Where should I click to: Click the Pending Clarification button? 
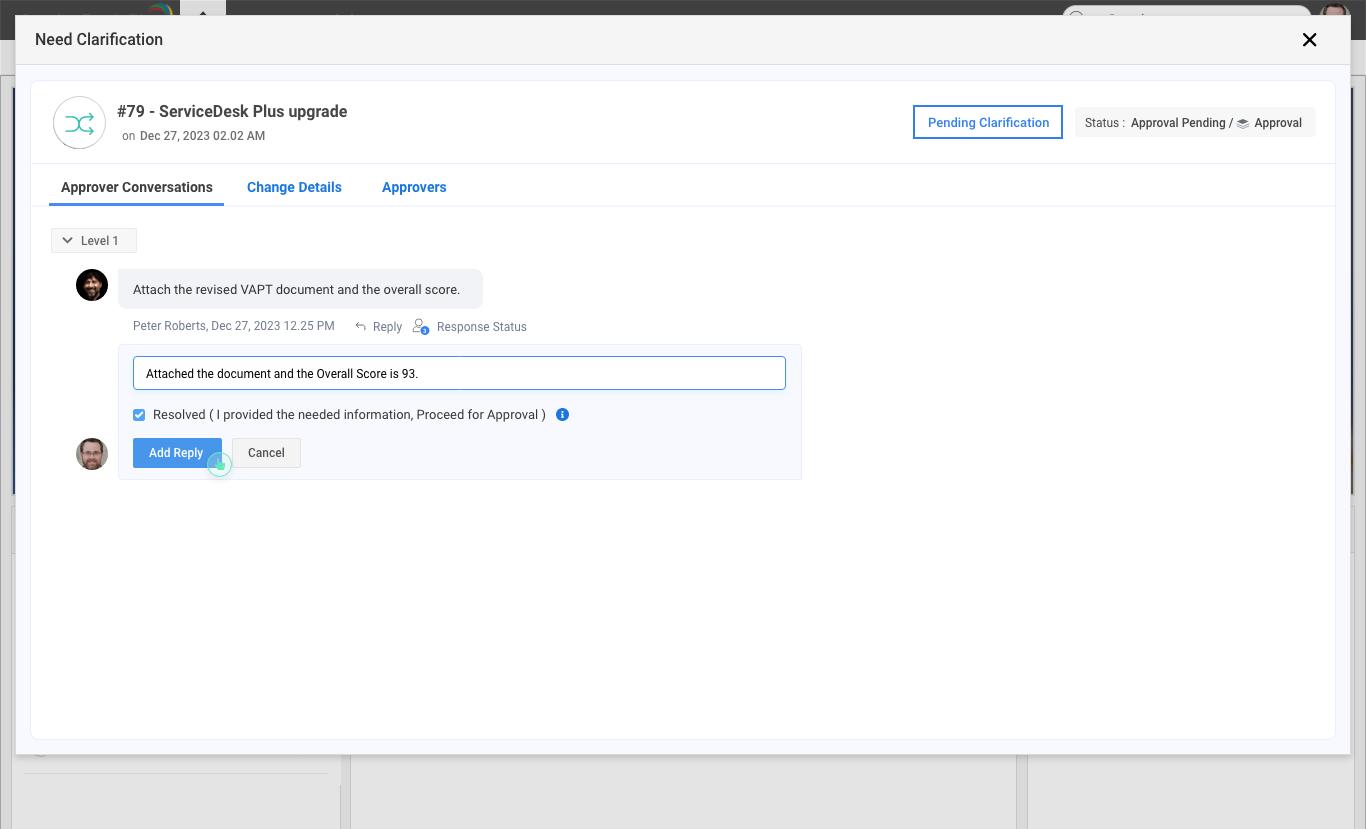[x=988, y=122]
